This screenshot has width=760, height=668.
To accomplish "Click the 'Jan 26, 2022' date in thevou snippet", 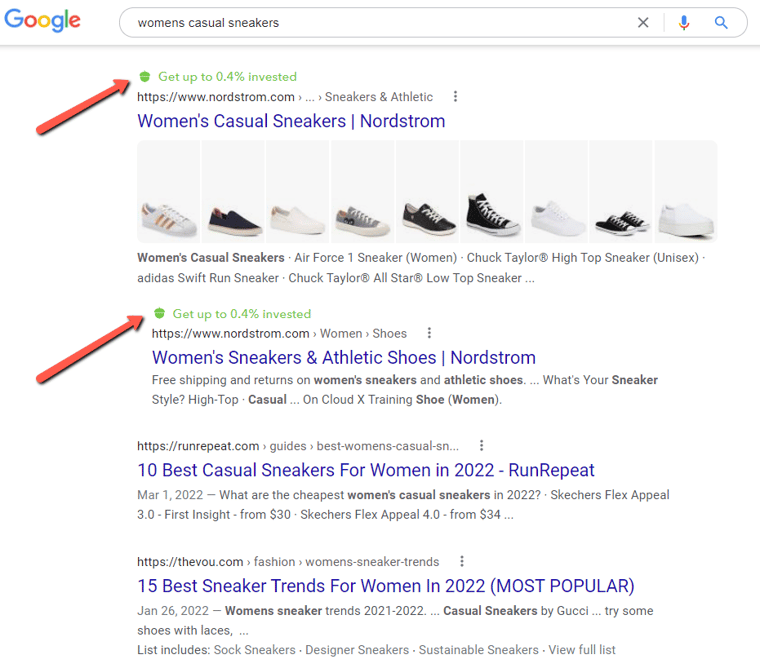I will [x=173, y=611].
